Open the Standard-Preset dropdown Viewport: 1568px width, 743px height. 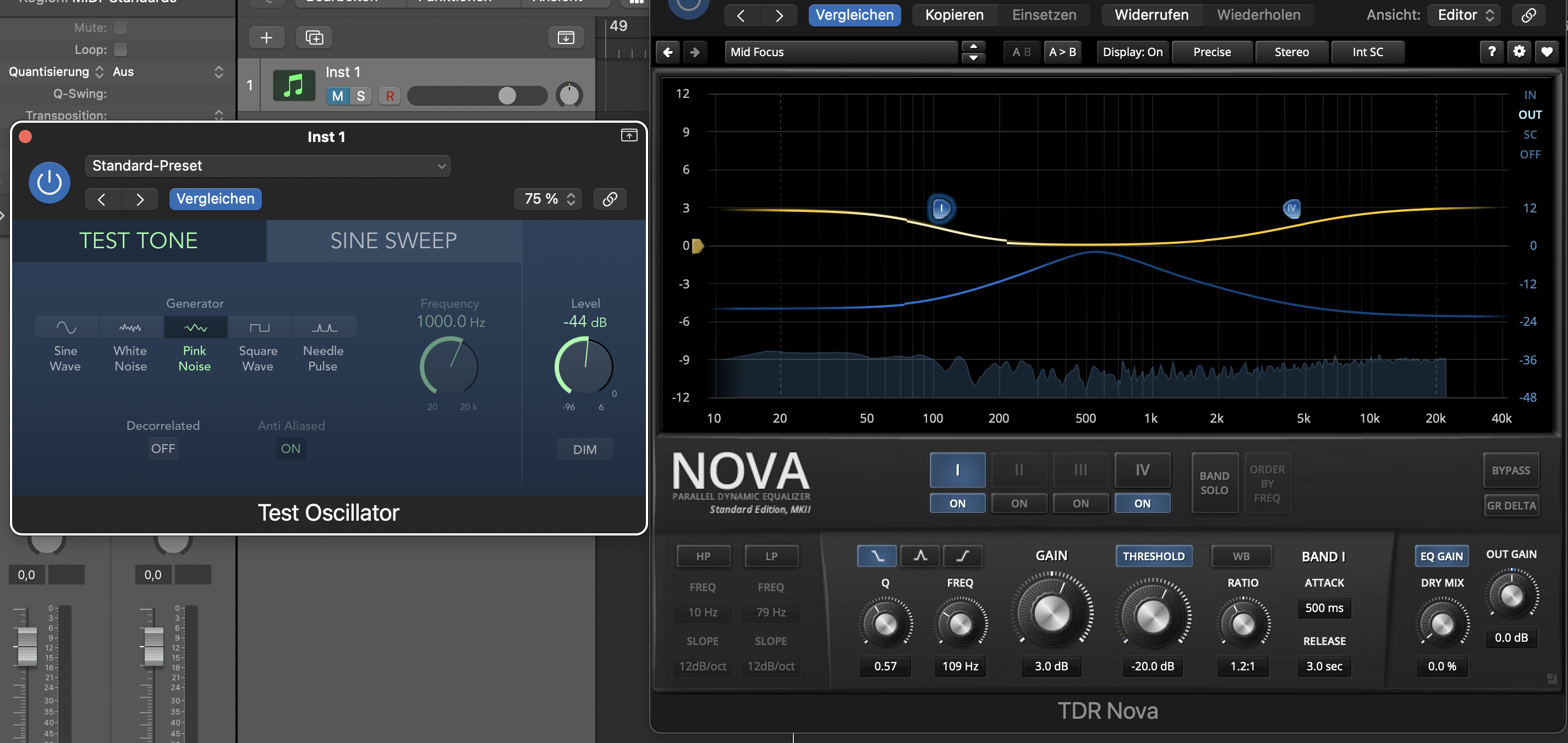[268, 166]
